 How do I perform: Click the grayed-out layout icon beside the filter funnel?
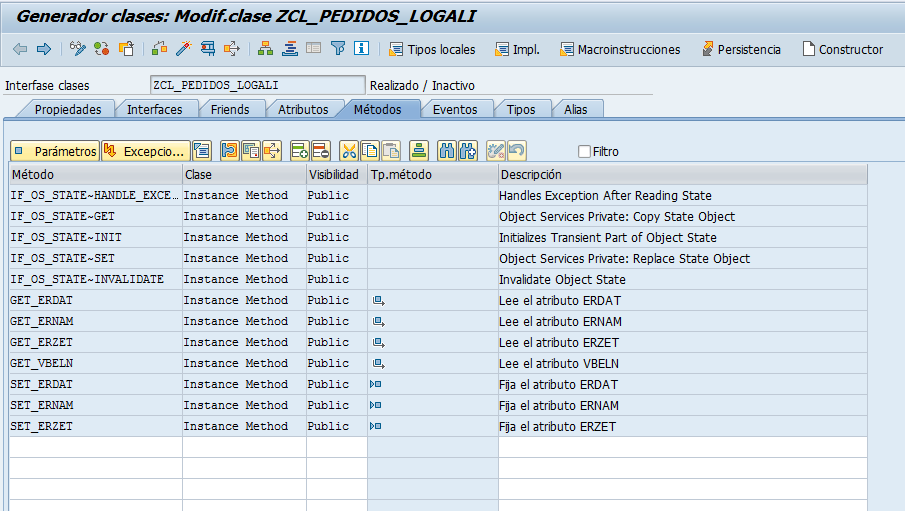tap(313, 49)
